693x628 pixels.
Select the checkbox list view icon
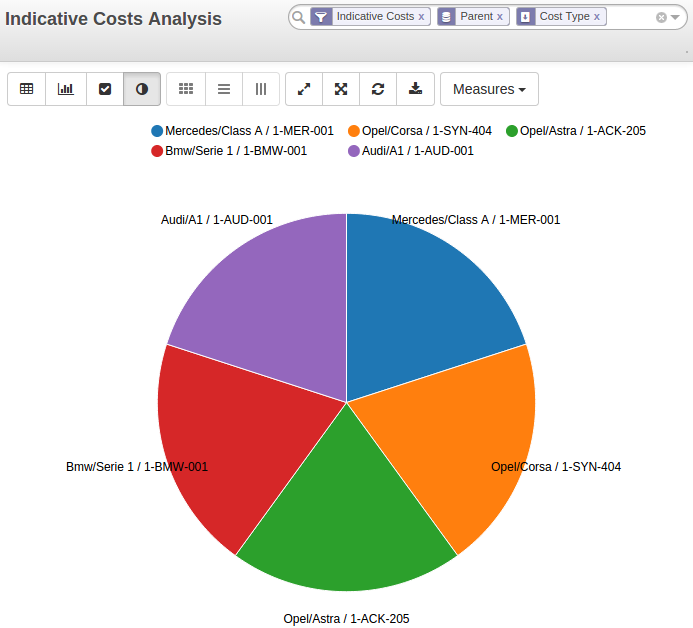pyautogui.click(x=105, y=89)
